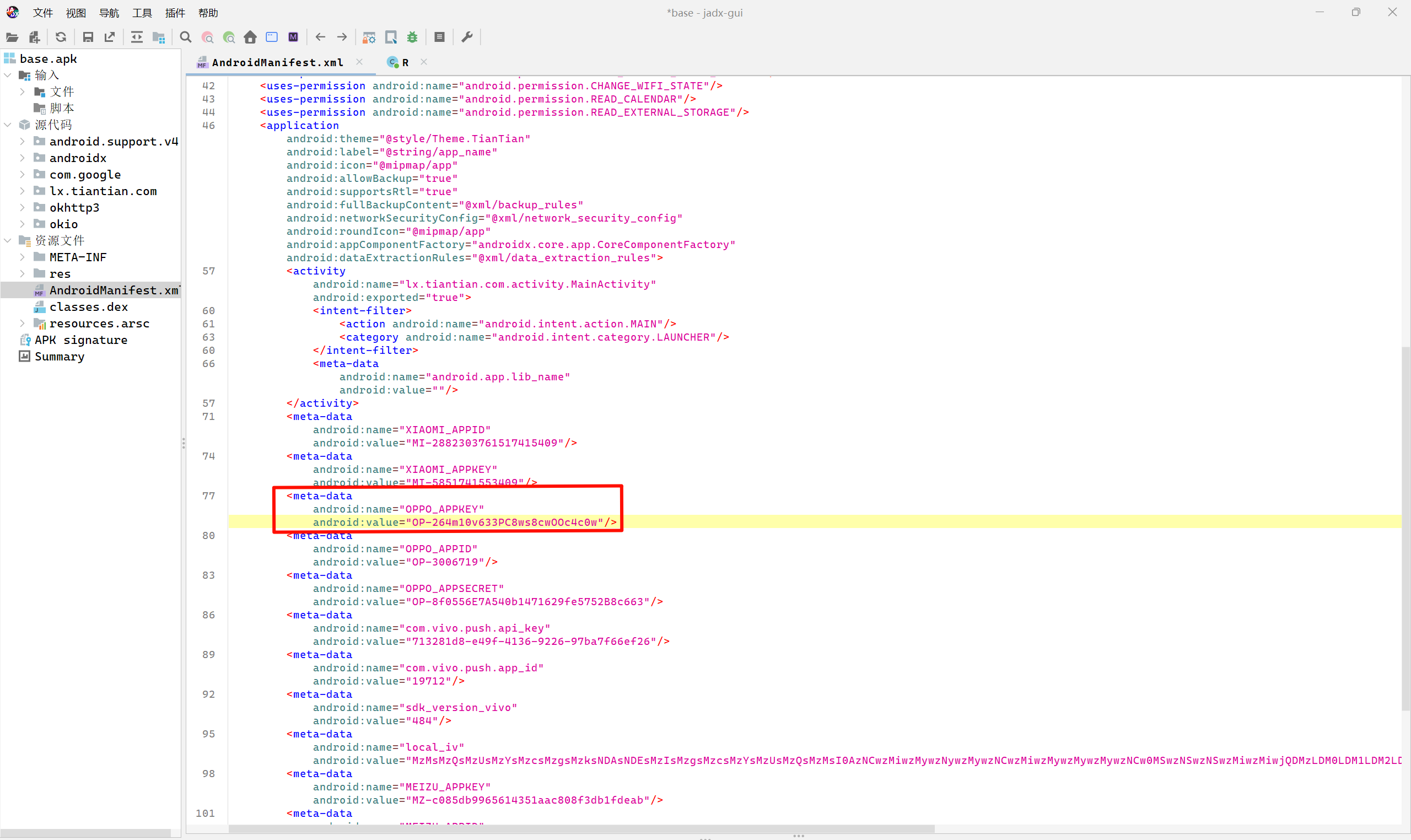Open the 视图 menu

[x=76, y=13]
